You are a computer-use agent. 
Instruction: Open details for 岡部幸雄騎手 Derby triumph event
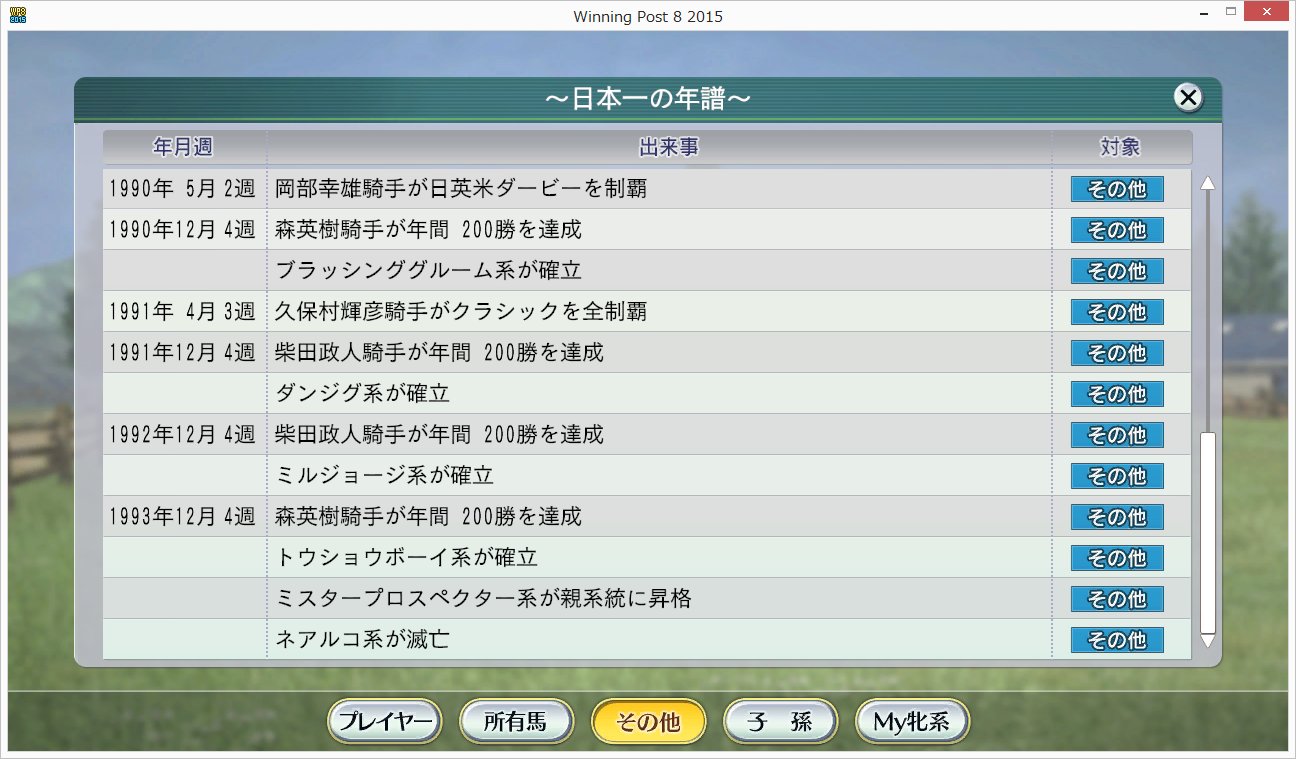pos(1117,189)
